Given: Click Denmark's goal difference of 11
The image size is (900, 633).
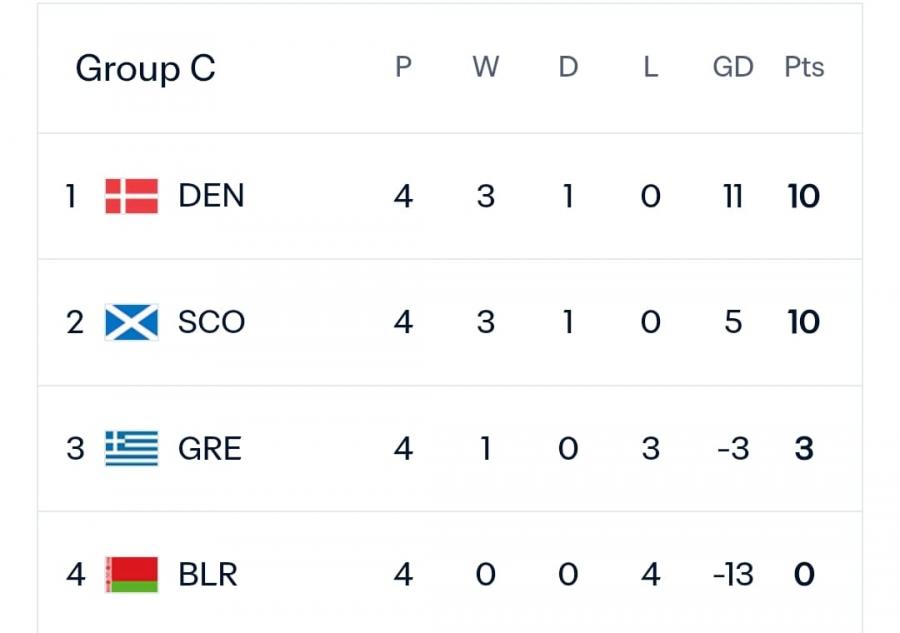Looking at the screenshot, I should pos(733,196).
